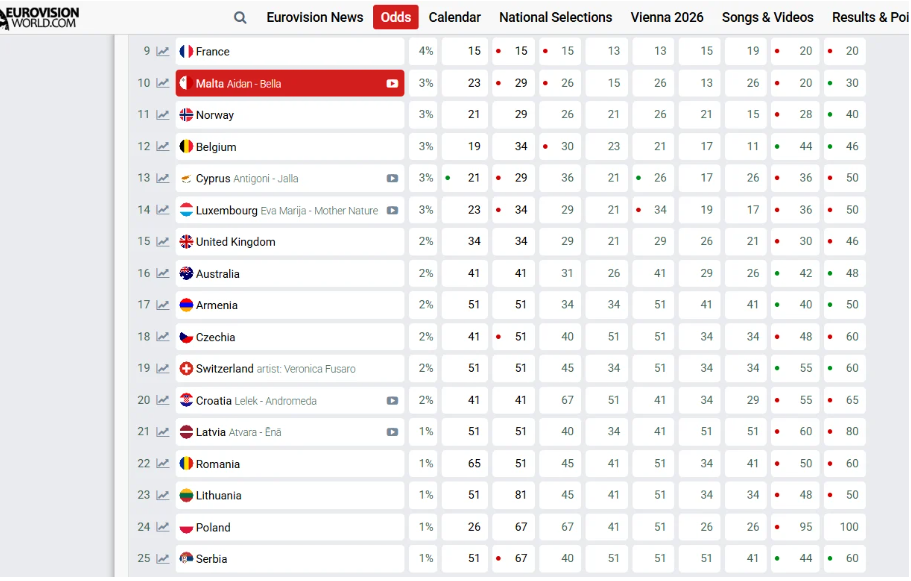Viewport: 911px width, 581px height.
Task: View Poland odds graph icon
Action: click(163, 528)
